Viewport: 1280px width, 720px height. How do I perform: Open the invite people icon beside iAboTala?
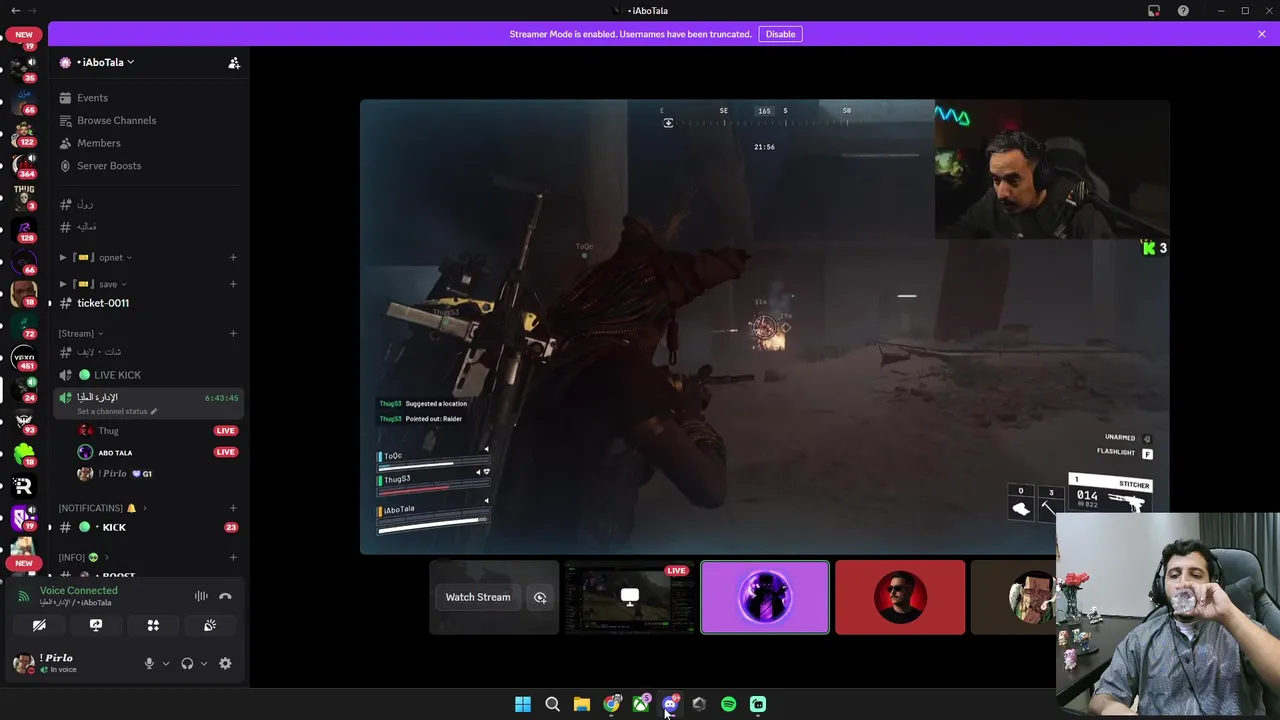pos(234,63)
